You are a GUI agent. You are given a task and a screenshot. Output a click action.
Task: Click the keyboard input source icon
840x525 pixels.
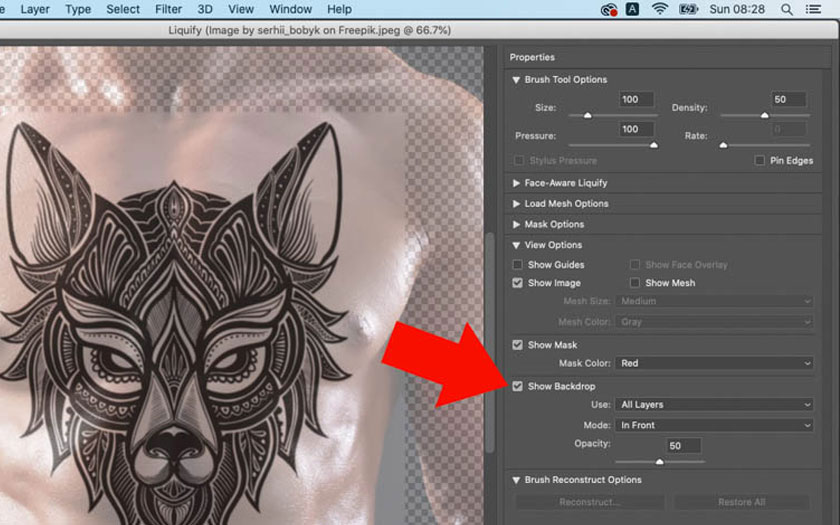633,9
